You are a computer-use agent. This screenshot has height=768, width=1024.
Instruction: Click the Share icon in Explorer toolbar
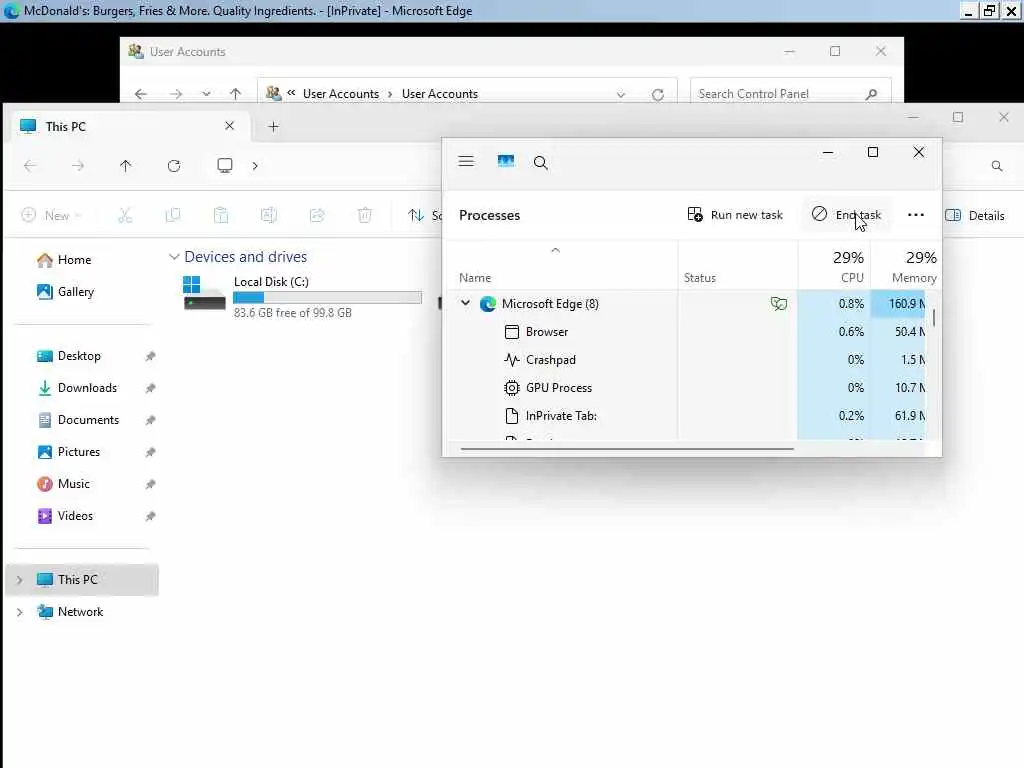317,215
